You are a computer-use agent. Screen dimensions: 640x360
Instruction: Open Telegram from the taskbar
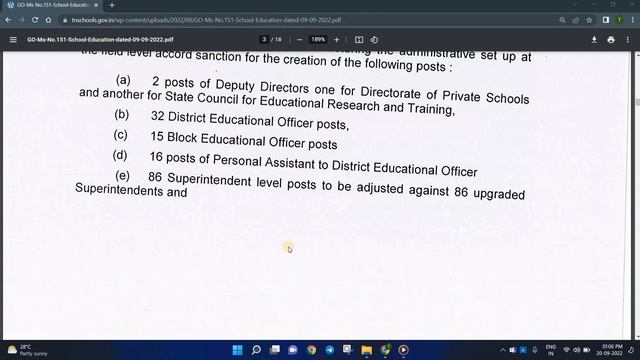click(330, 350)
